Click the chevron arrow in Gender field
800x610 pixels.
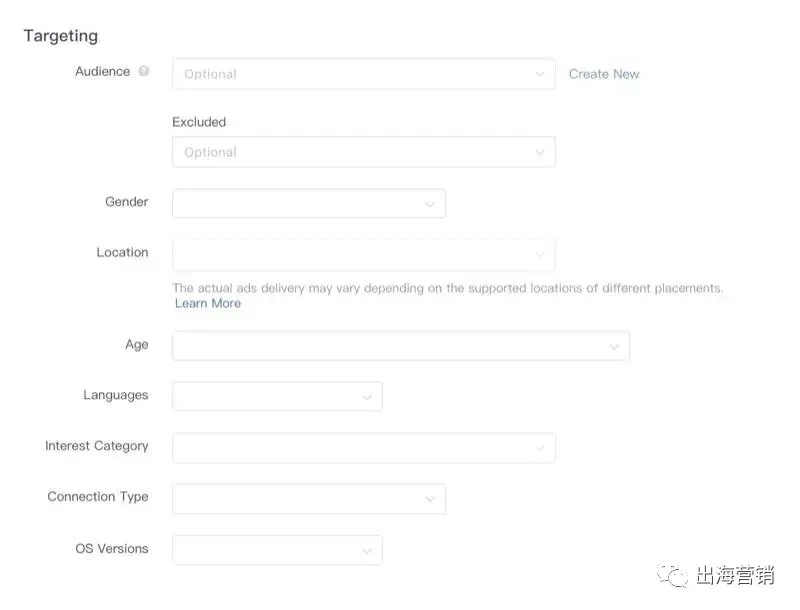[x=430, y=204]
